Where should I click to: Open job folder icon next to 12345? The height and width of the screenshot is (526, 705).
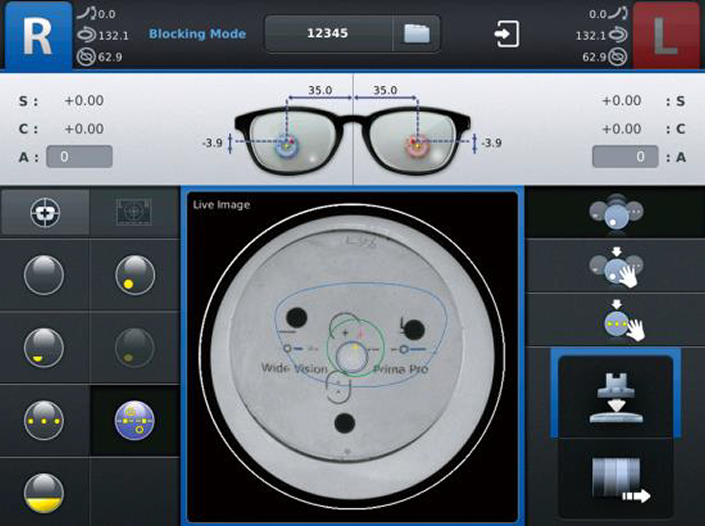tap(416, 34)
